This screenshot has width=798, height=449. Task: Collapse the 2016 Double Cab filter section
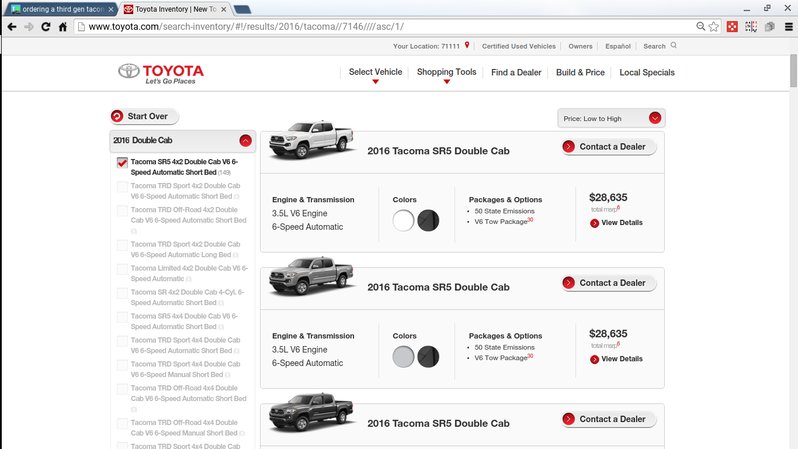(x=245, y=141)
